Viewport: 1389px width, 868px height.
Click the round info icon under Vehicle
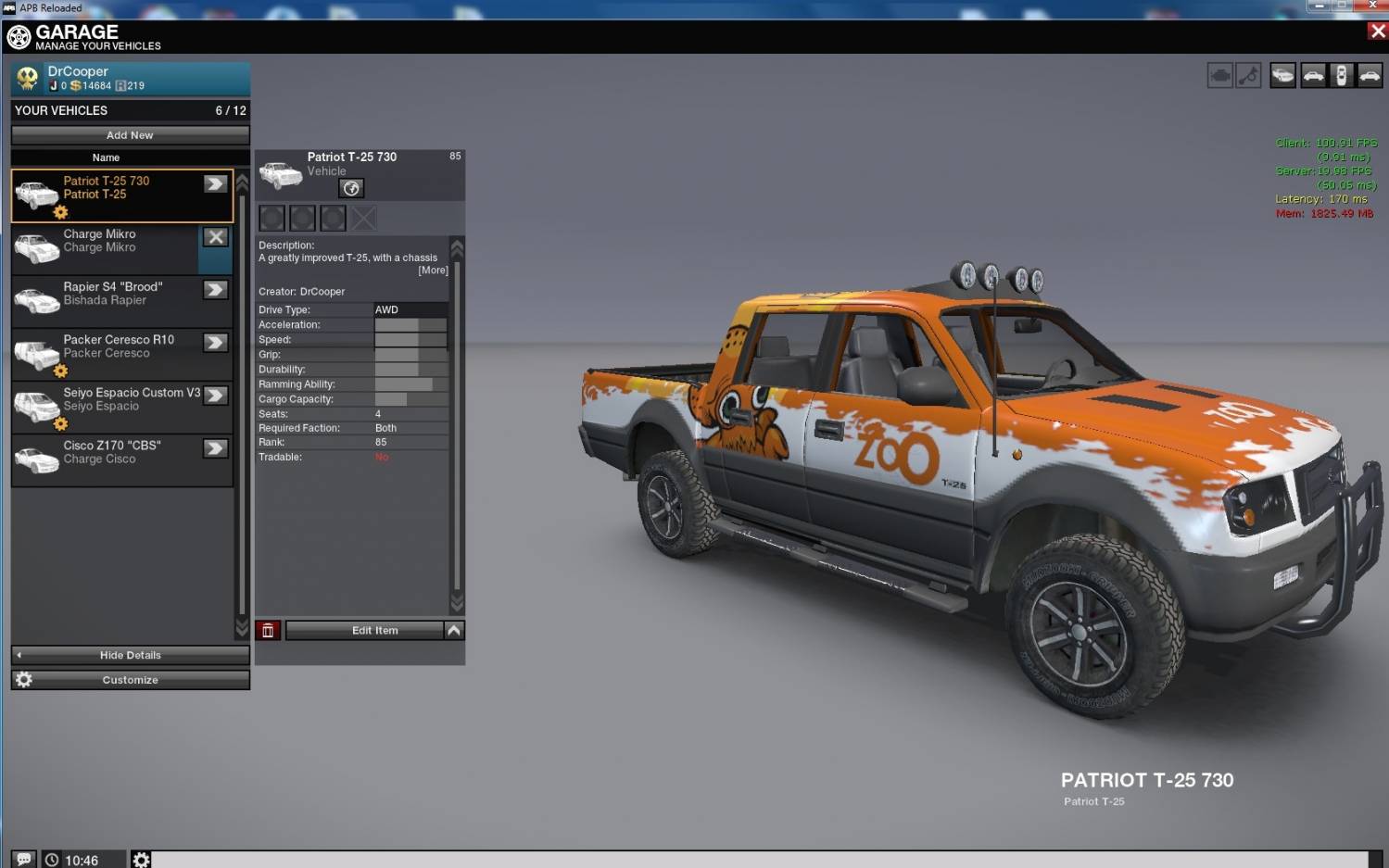[351, 189]
